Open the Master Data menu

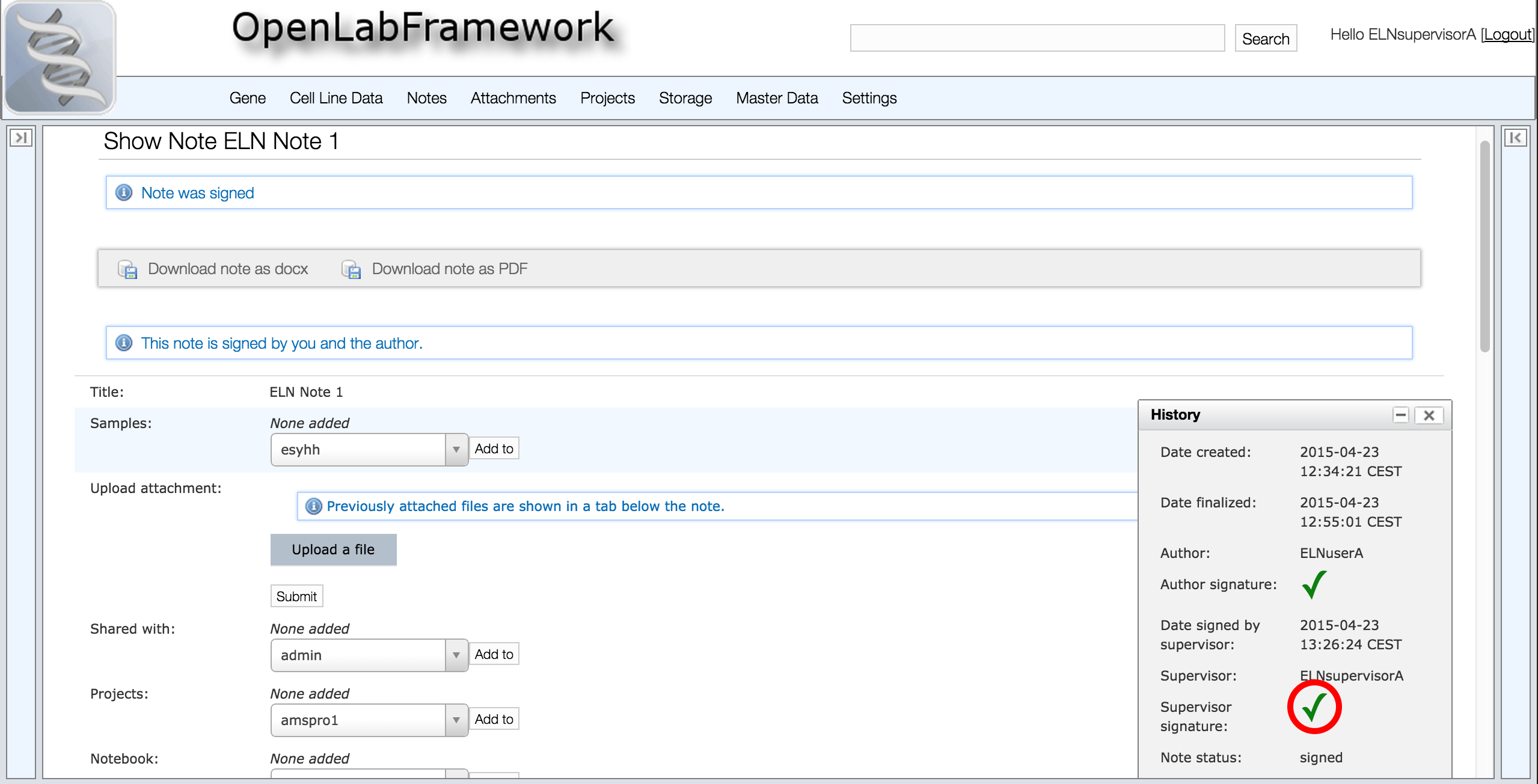(776, 98)
